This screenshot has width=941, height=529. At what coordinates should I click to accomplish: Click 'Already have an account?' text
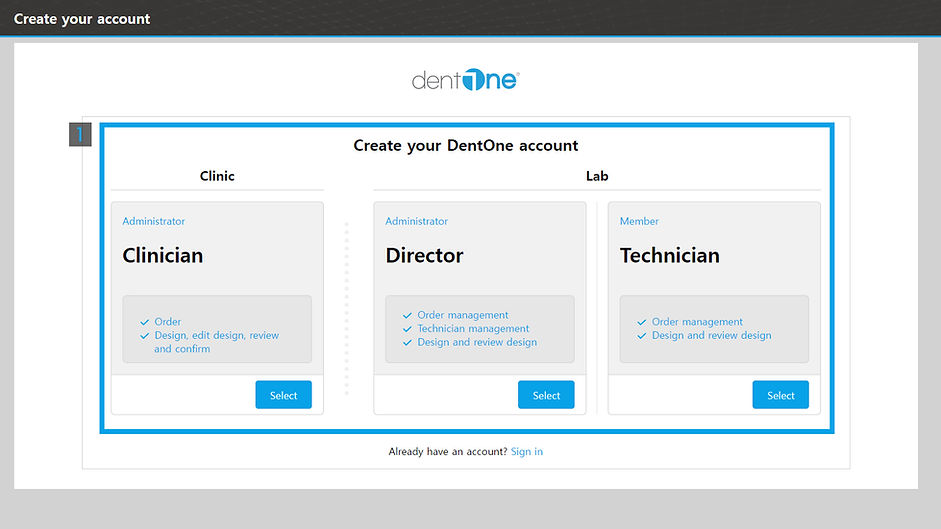(x=448, y=452)
